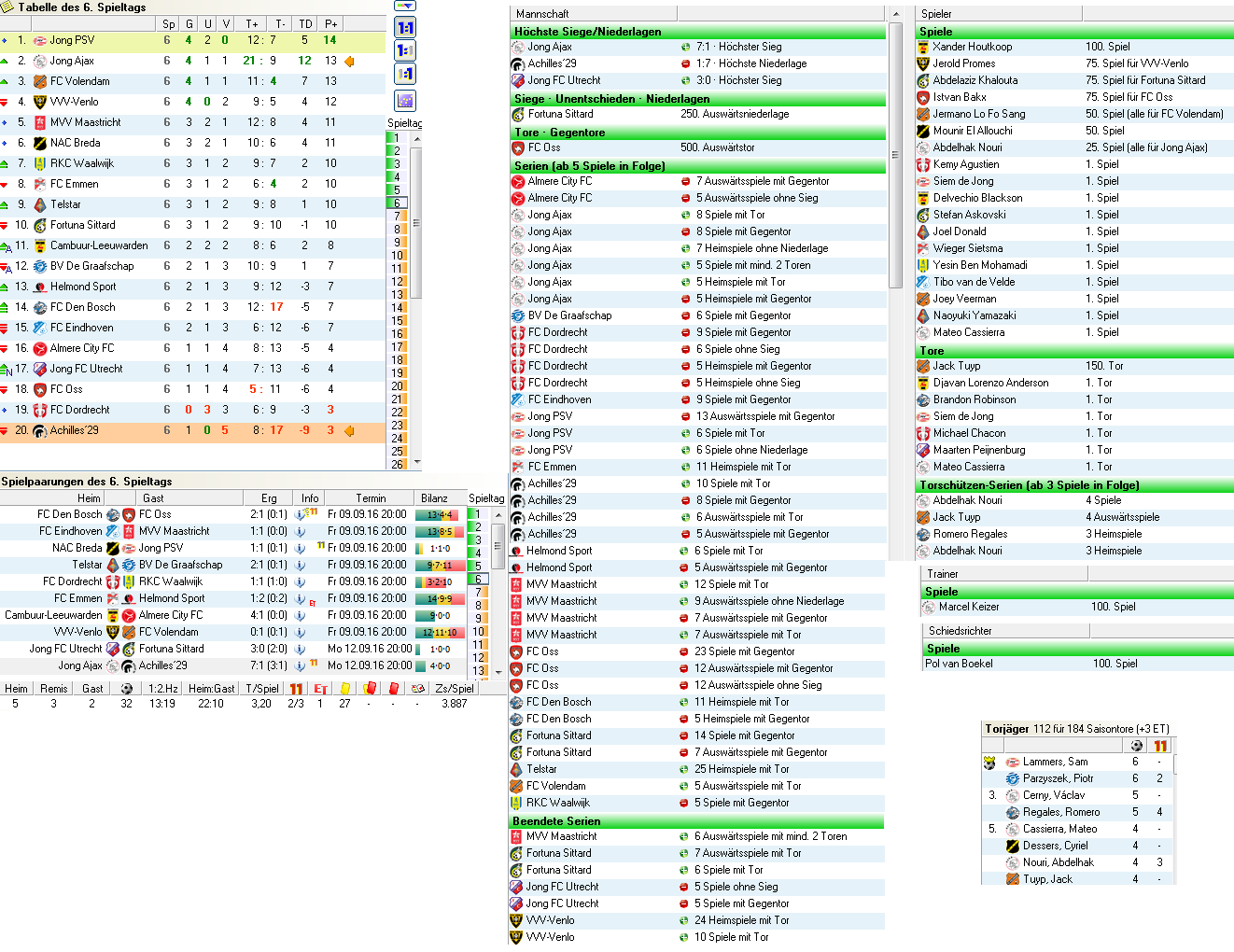This screenshot has height=952, width=1234.
Task: Click the FC Oss 500. Auswärtstor entry
Action: point(698,147)
